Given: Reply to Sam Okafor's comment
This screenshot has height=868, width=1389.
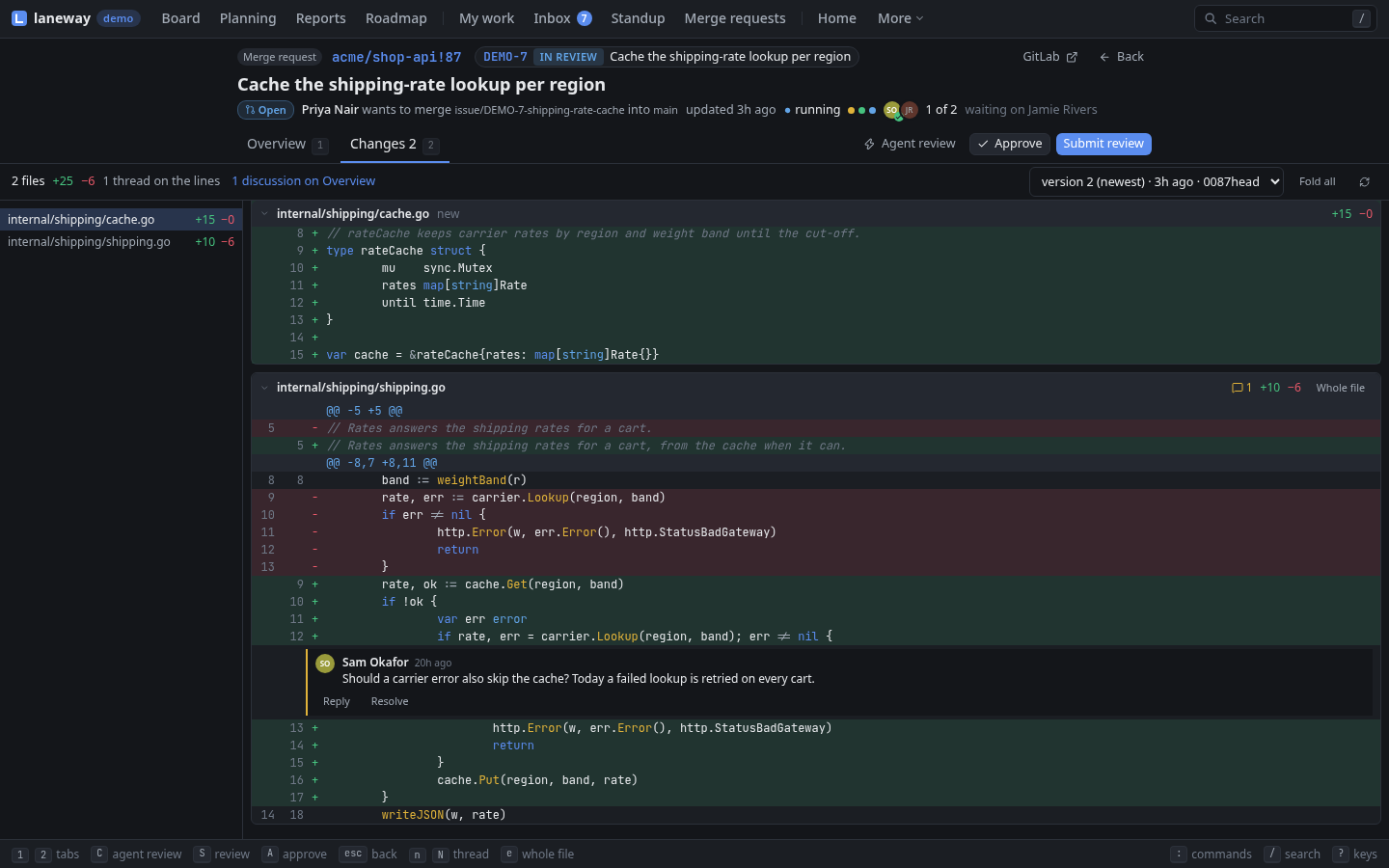Looking at the screenshot, I should [x=336, y=701].
